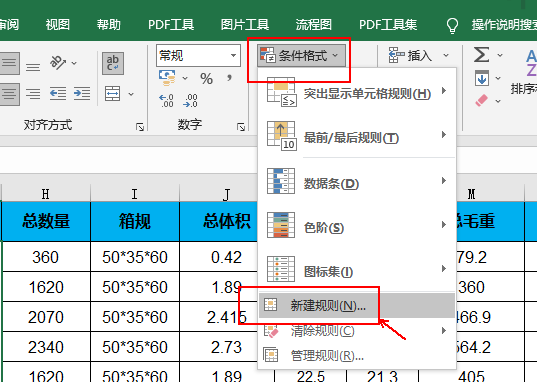This screenshot has height=382, width=537.
Task: Toggle wrap text (ab) button
Action: tap(113, 63)
